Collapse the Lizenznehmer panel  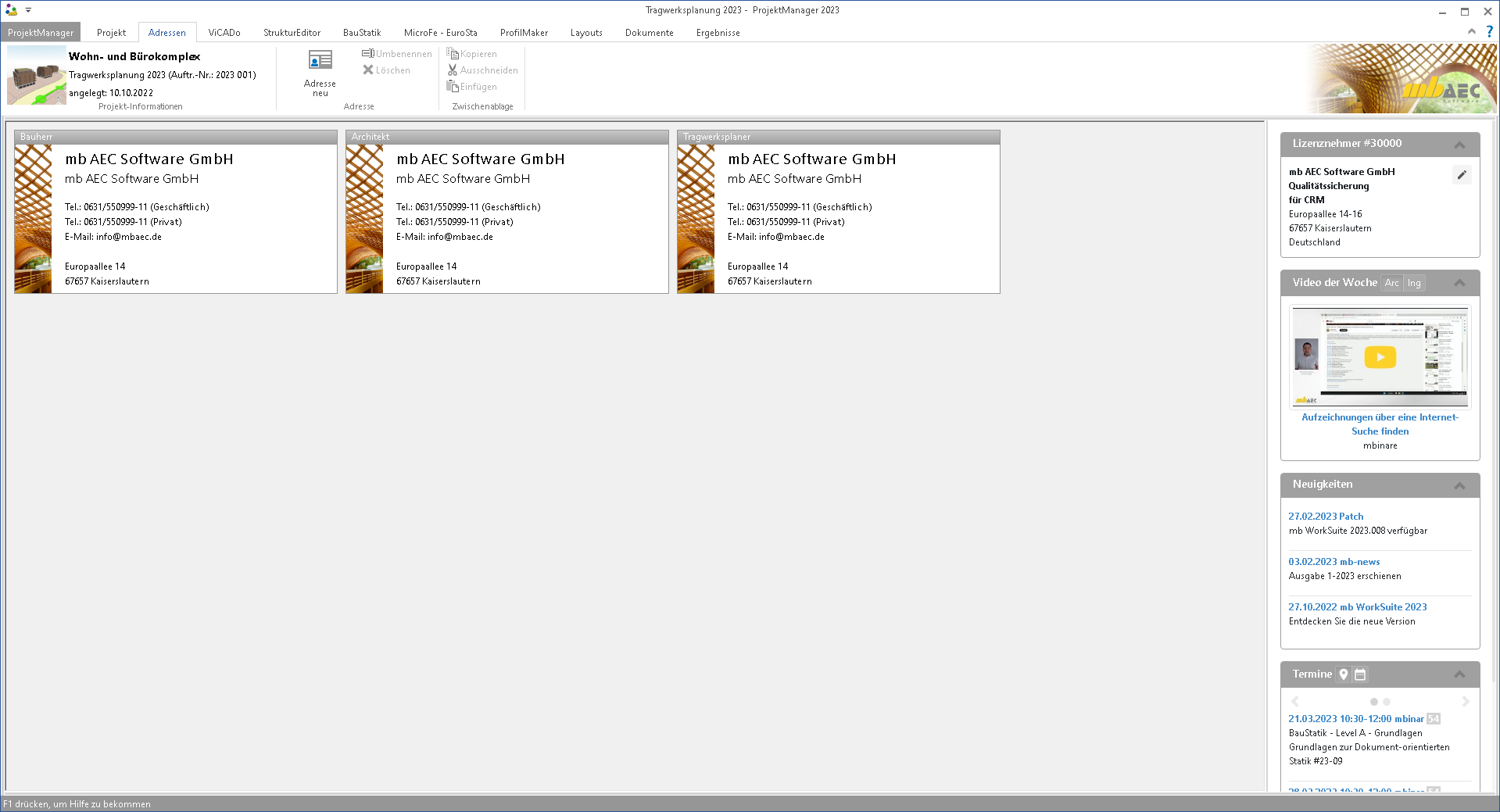tap(1459, 145)
